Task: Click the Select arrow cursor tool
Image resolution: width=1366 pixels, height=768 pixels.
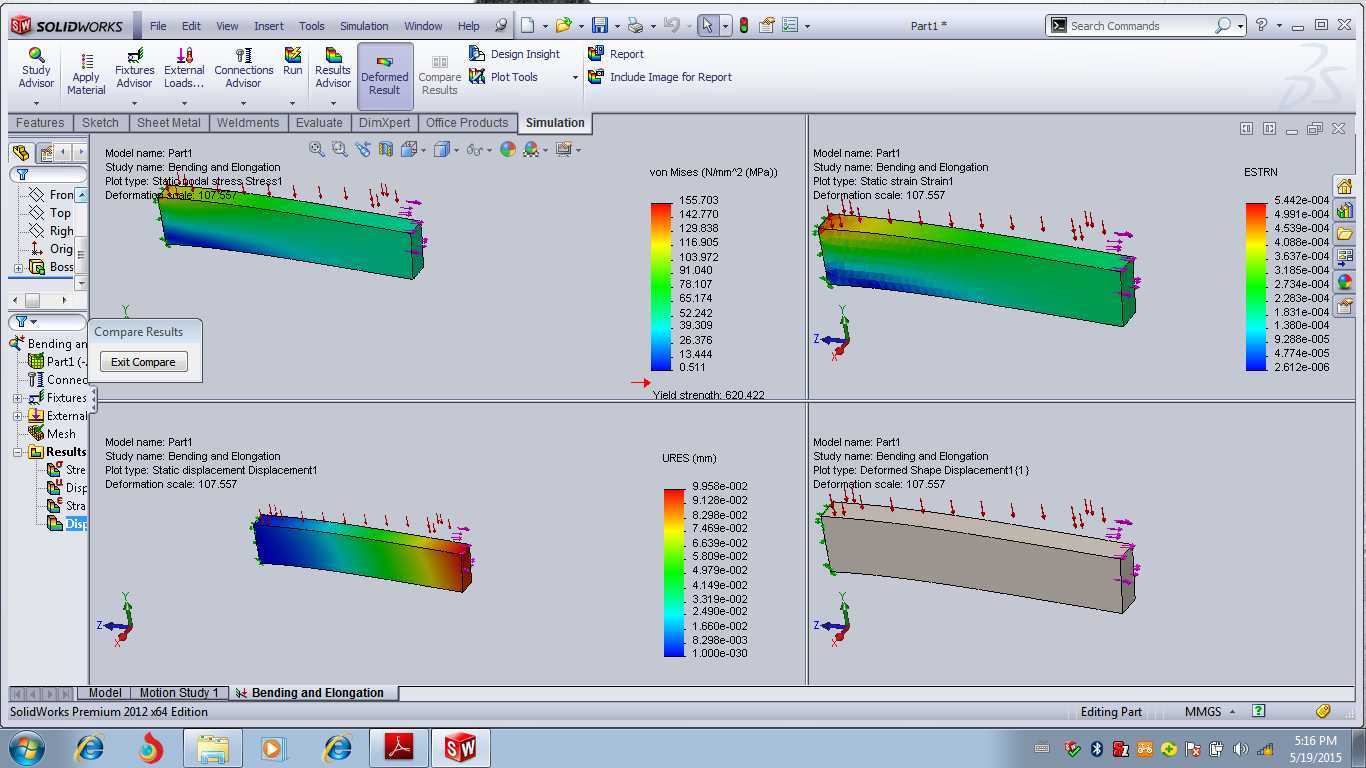Action: pos(707,26)
